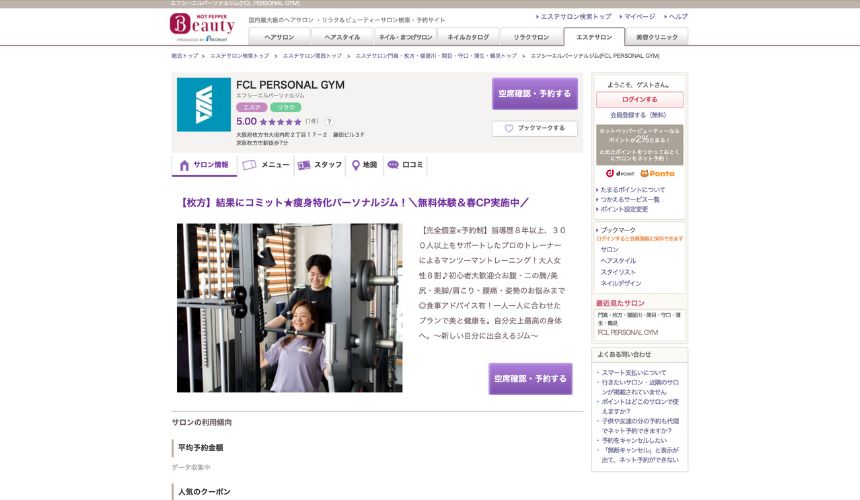860x500 pixels.
Task: Open the sidebar ブックマーク link
Action: click(618, 230)
